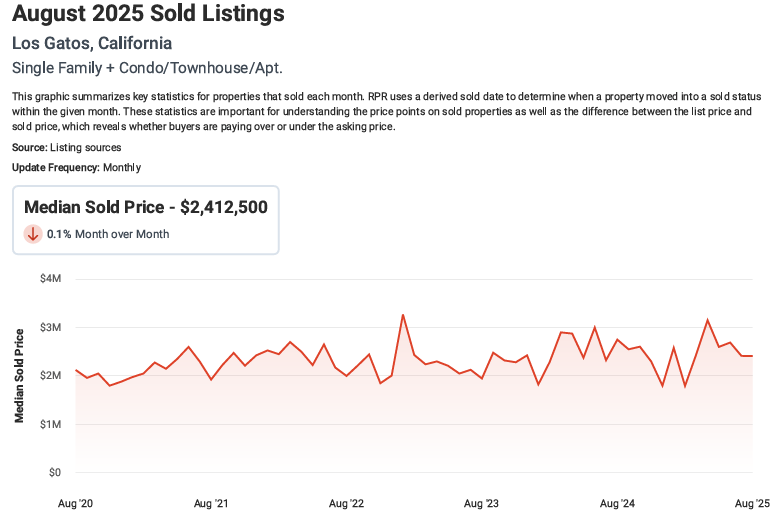The image size is (784, 520).
Task: Click the Aug '22 x-axis label
Action: (346, 503)
